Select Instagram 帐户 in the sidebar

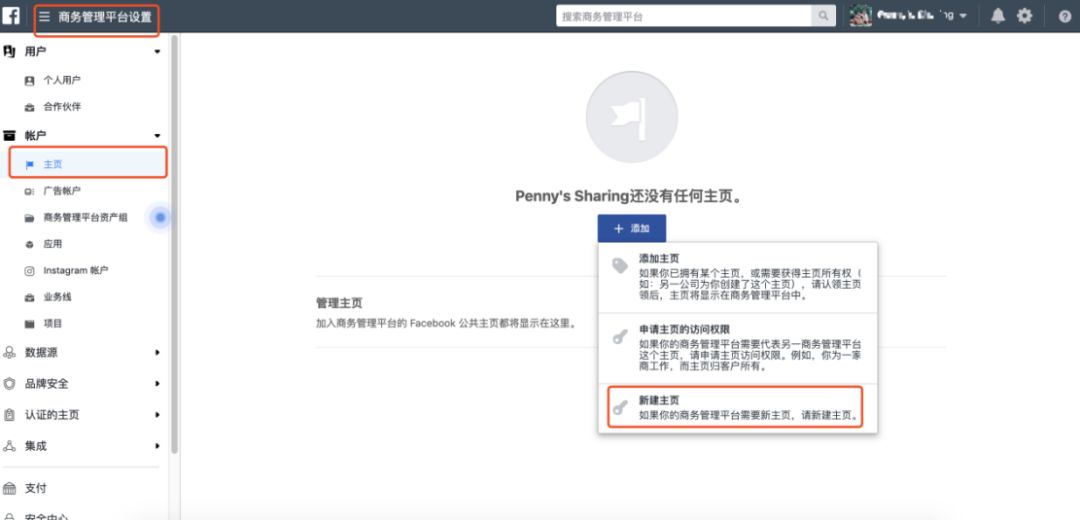click(76, 271)
